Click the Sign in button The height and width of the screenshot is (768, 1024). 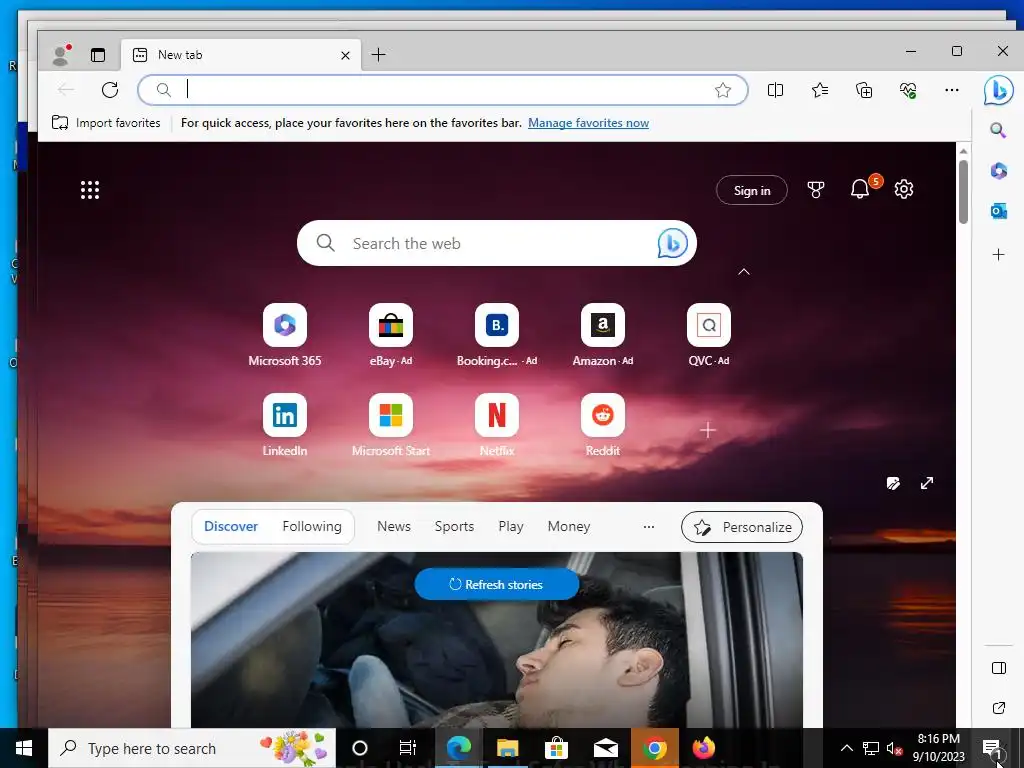(x=752, y=190)
